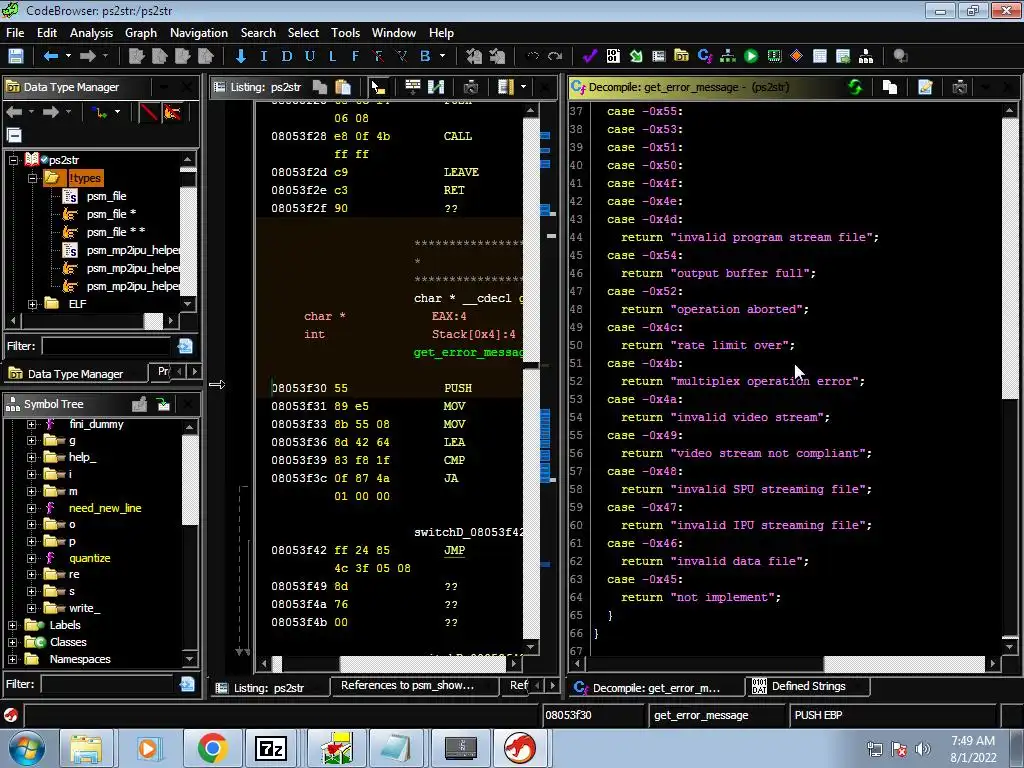Copy decompiler contents with the copy icon
Screen dimensions: 1024x768
[x=889, y=87]
